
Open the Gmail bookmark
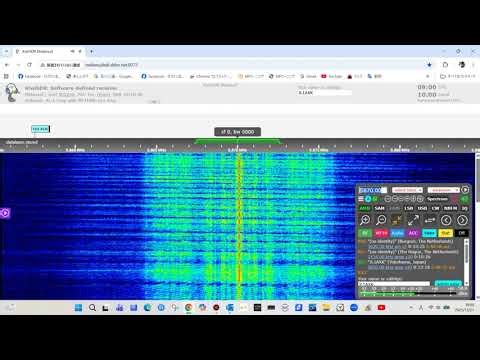pos(308,76)
